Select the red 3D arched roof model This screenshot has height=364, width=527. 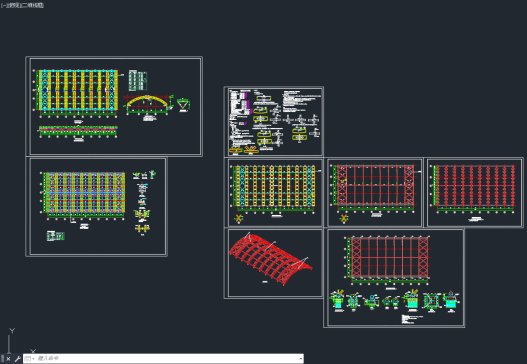[x=271, y=259]
